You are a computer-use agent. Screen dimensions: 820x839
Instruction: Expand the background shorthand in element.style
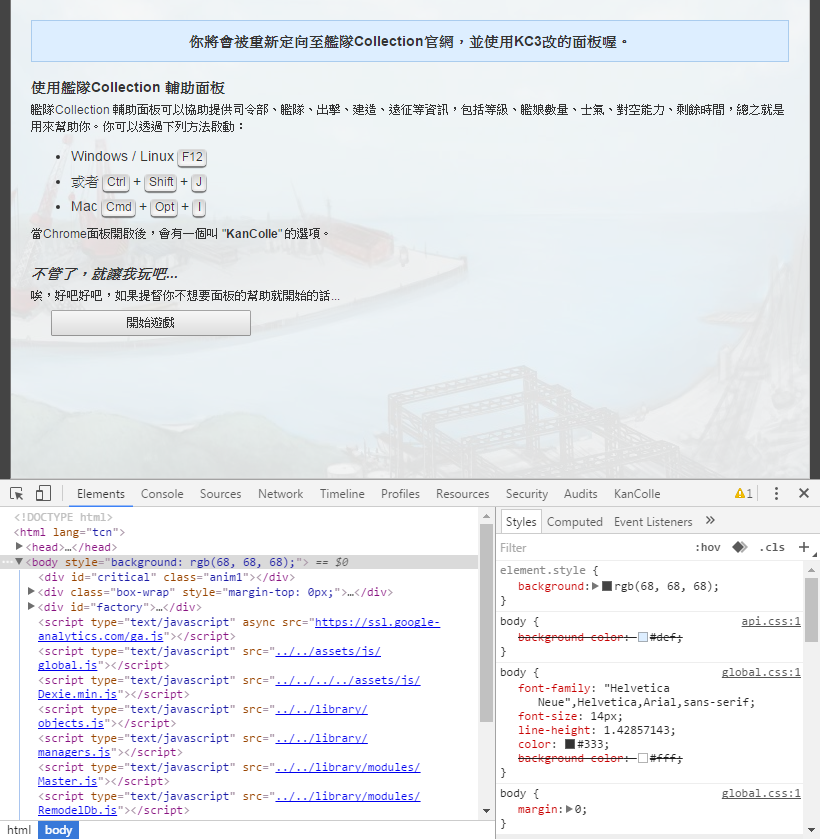(594, 586)
